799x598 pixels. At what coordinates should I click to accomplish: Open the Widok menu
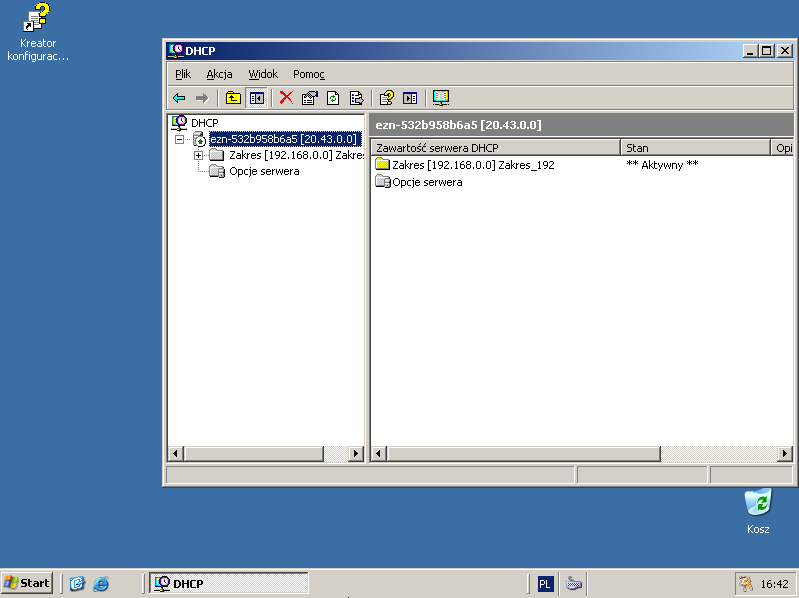pyautogui.click(x=263, y=74)
